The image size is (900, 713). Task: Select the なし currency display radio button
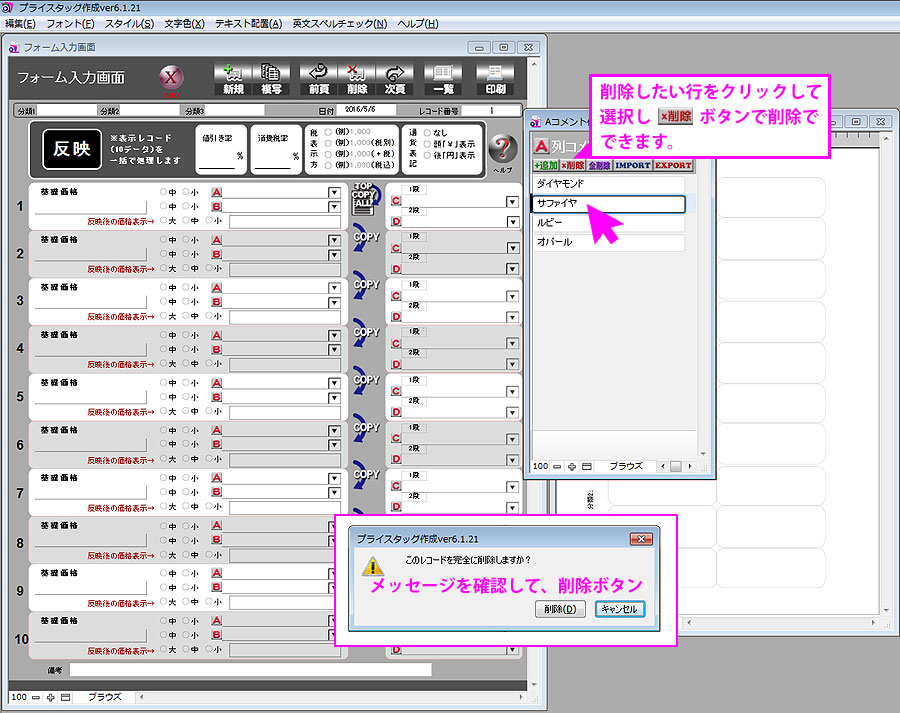click(x=427, y=131)
